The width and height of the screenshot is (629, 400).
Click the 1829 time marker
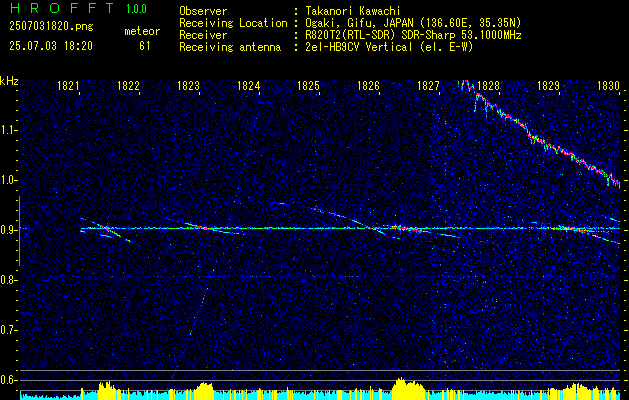pyautogui.click(x=548, y=86)
